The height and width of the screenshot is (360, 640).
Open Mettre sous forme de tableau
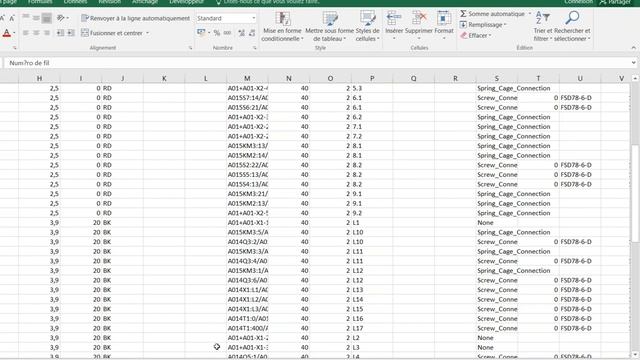329,27
